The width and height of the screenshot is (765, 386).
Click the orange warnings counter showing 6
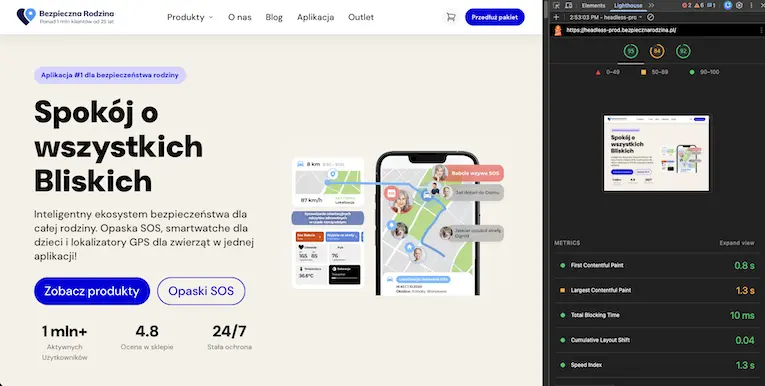(x=699, y=5)
